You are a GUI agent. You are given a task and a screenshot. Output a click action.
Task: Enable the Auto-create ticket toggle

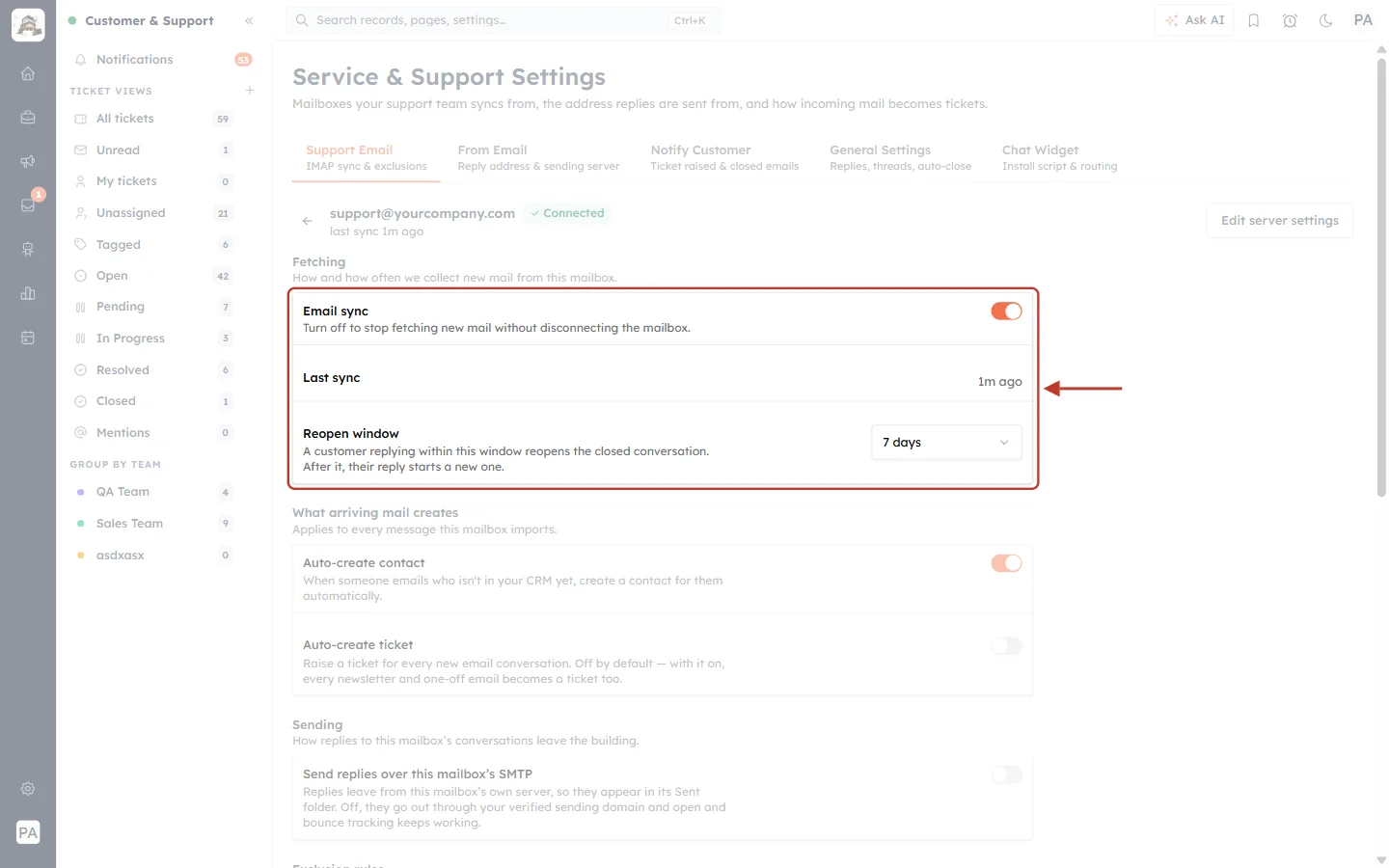[1006, 646]
